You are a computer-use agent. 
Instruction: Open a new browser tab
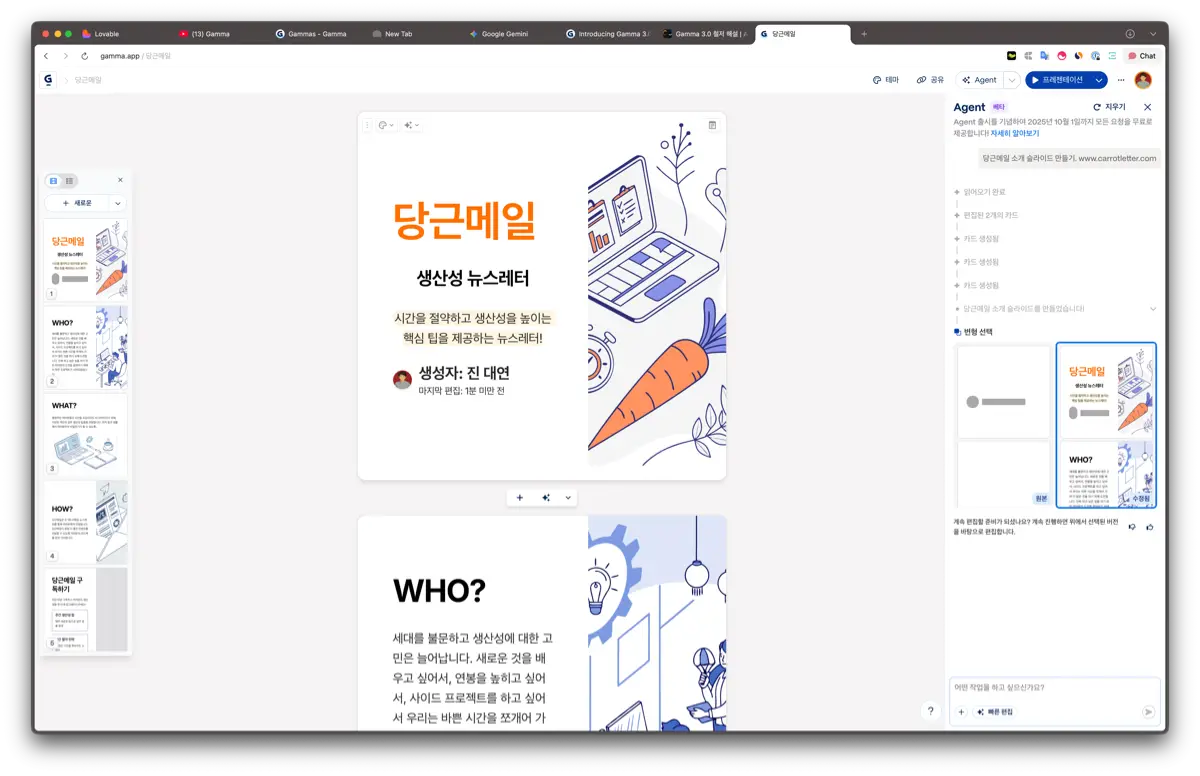click(864, 34)
